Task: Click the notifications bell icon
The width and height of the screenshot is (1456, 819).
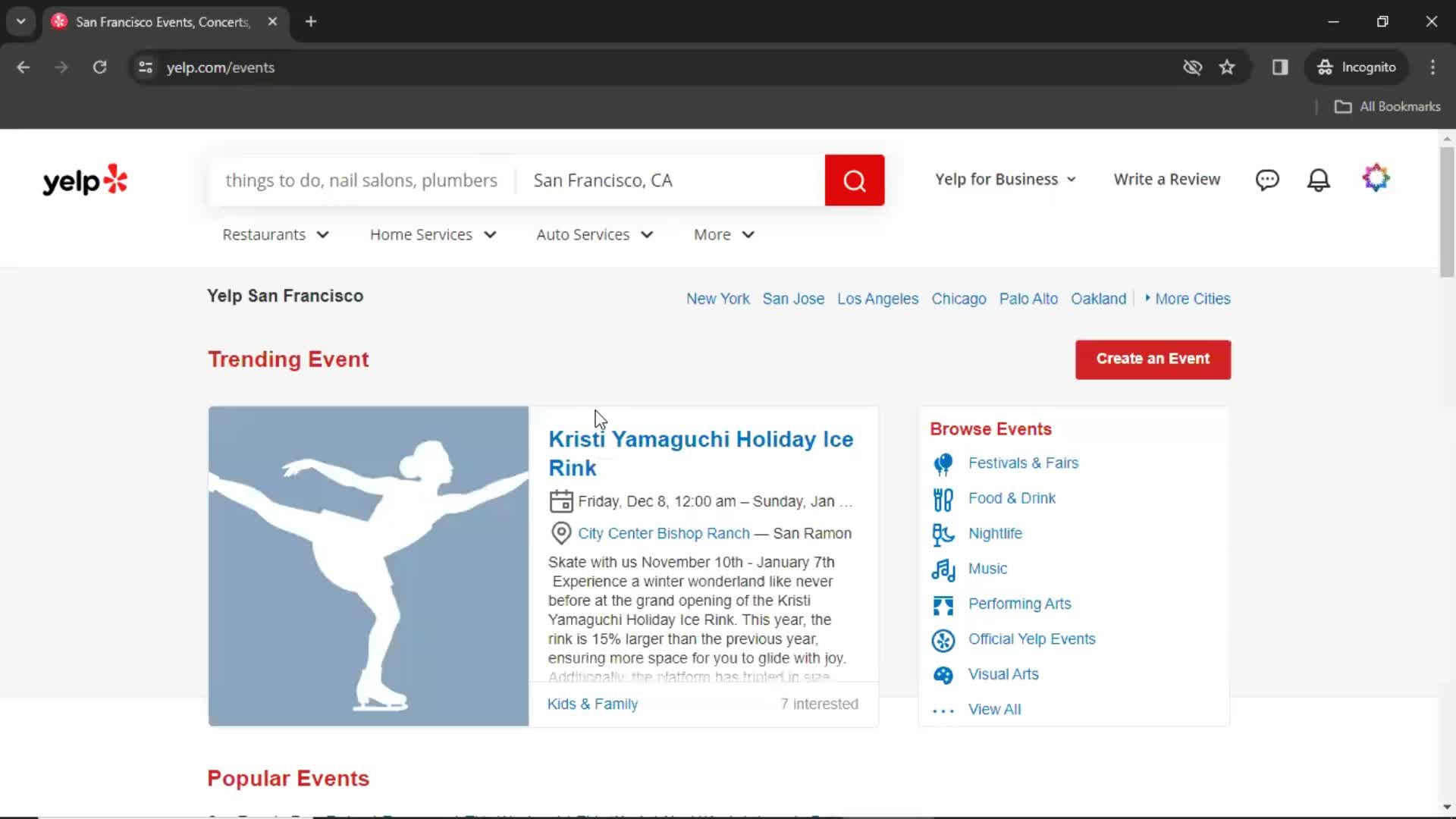Action: coord(1319,179)
